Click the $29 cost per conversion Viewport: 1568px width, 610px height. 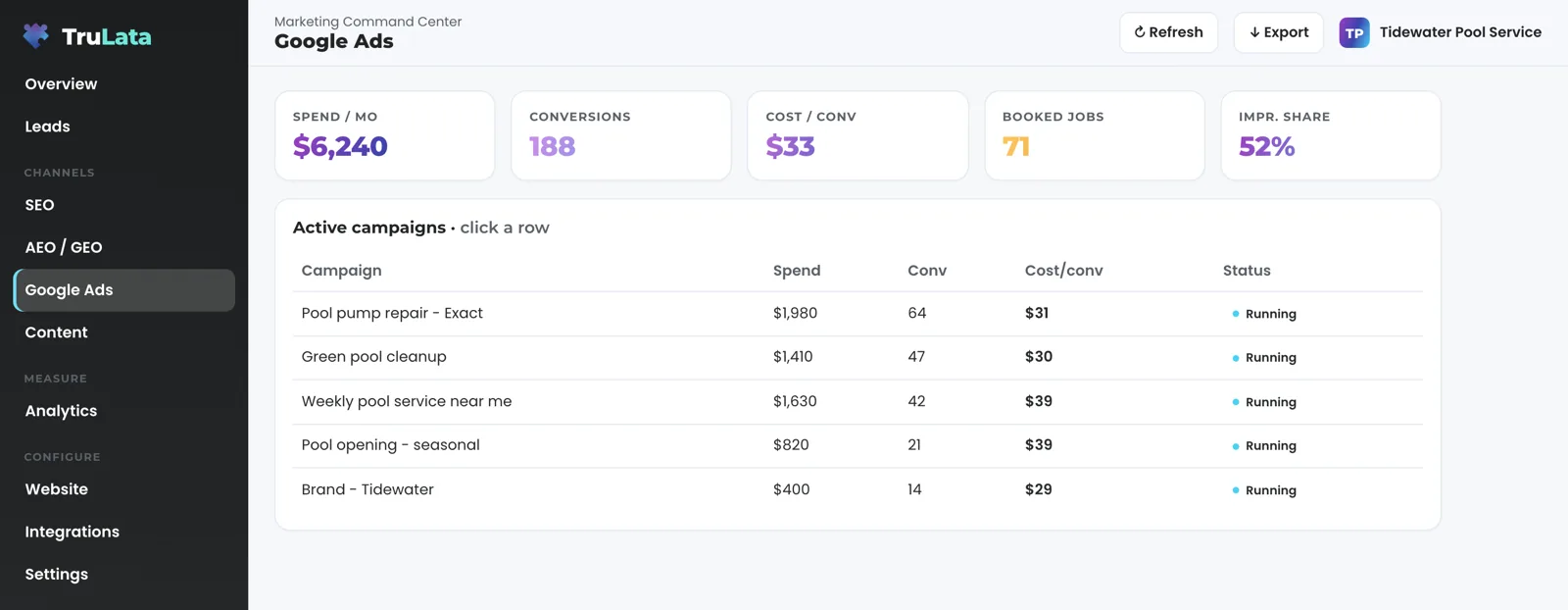[x=1039, y=489]
